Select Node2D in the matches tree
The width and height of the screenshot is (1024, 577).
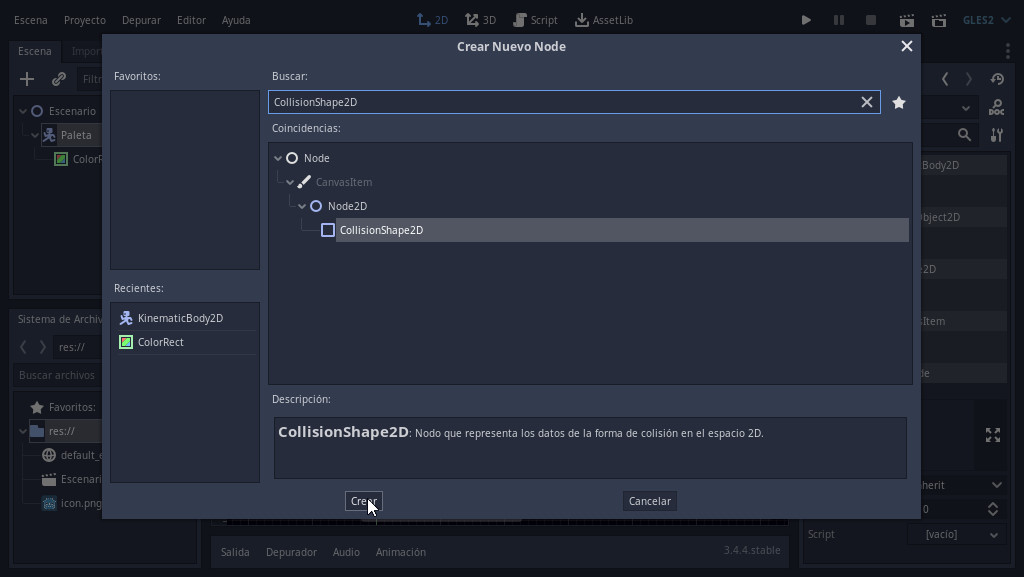click(x=347, y=206)
